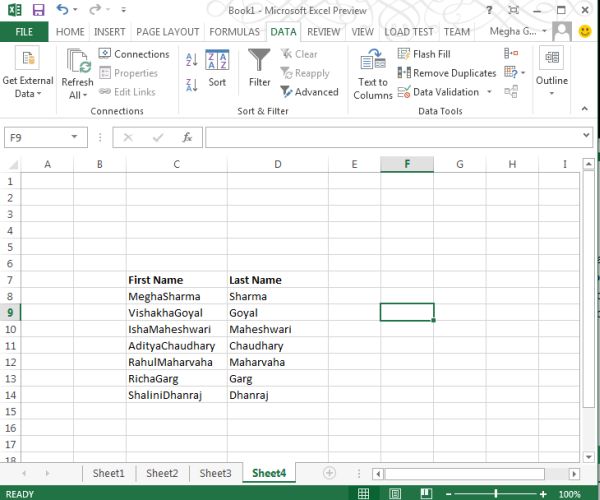600x500 pixels.
Task: Open the Outline group
Action: [x=551, y=71]
